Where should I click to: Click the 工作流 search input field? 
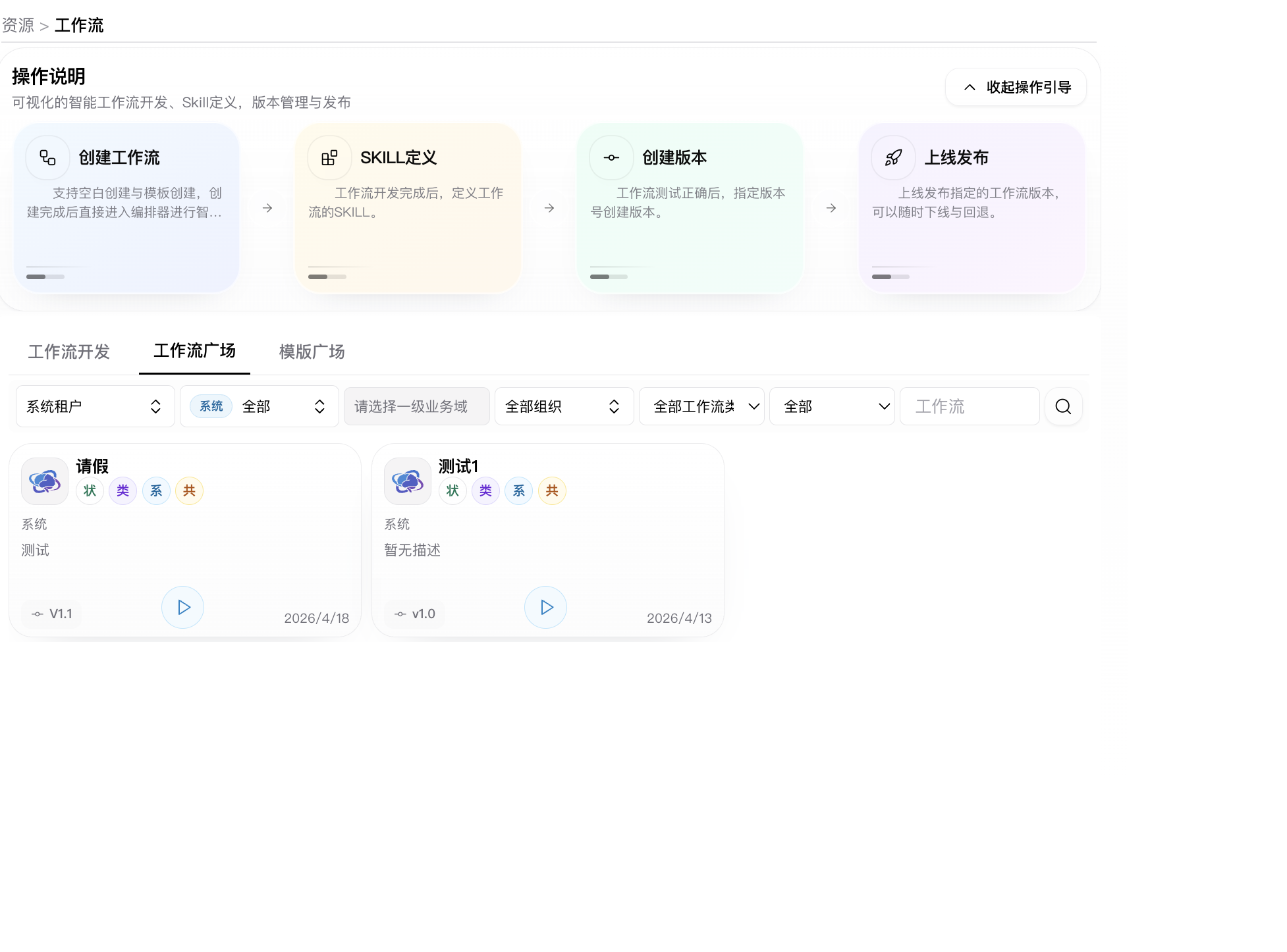(970, 406)
